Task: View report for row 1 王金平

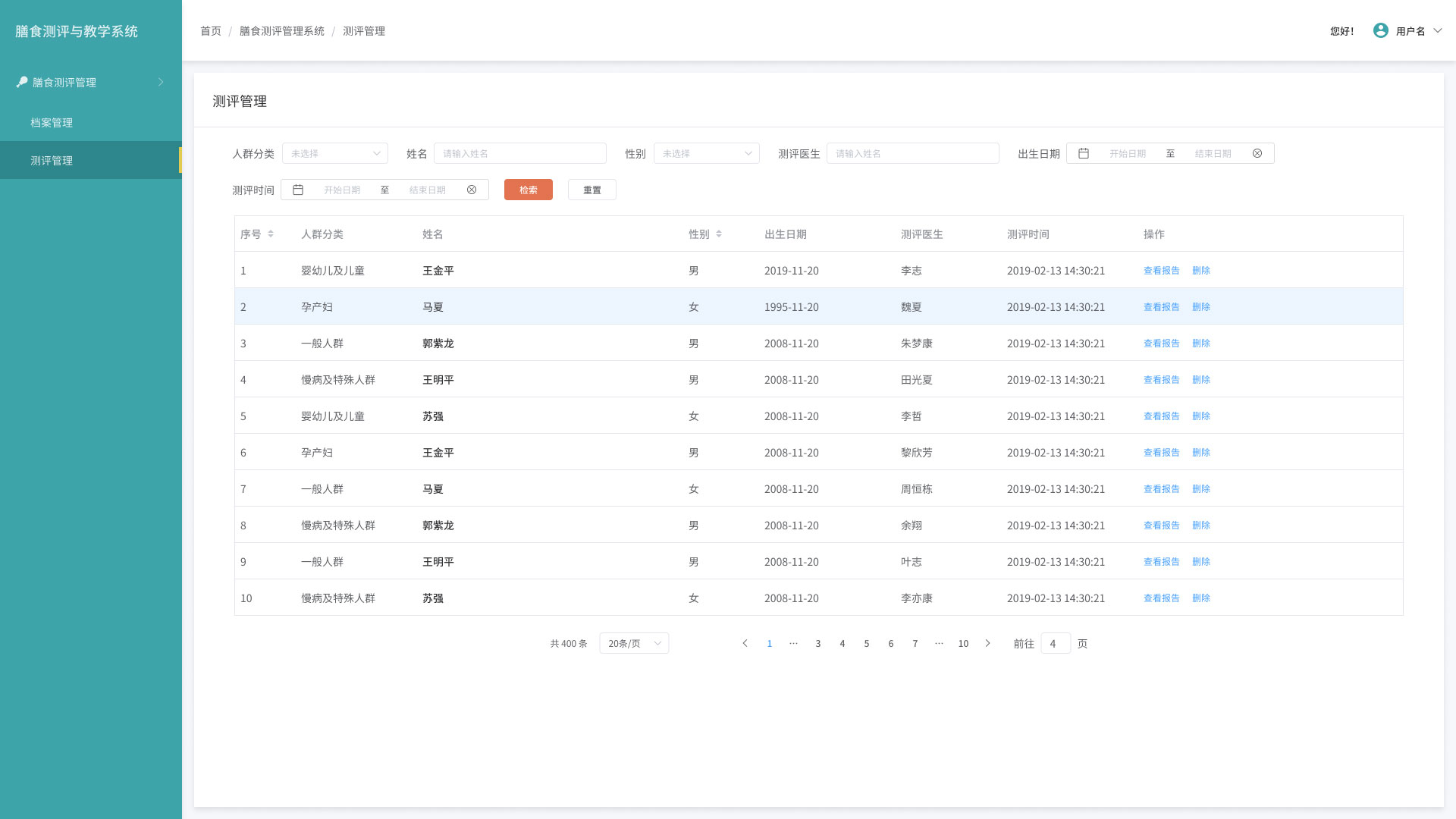Action: pyautogui.click(x=1162, y=271)
